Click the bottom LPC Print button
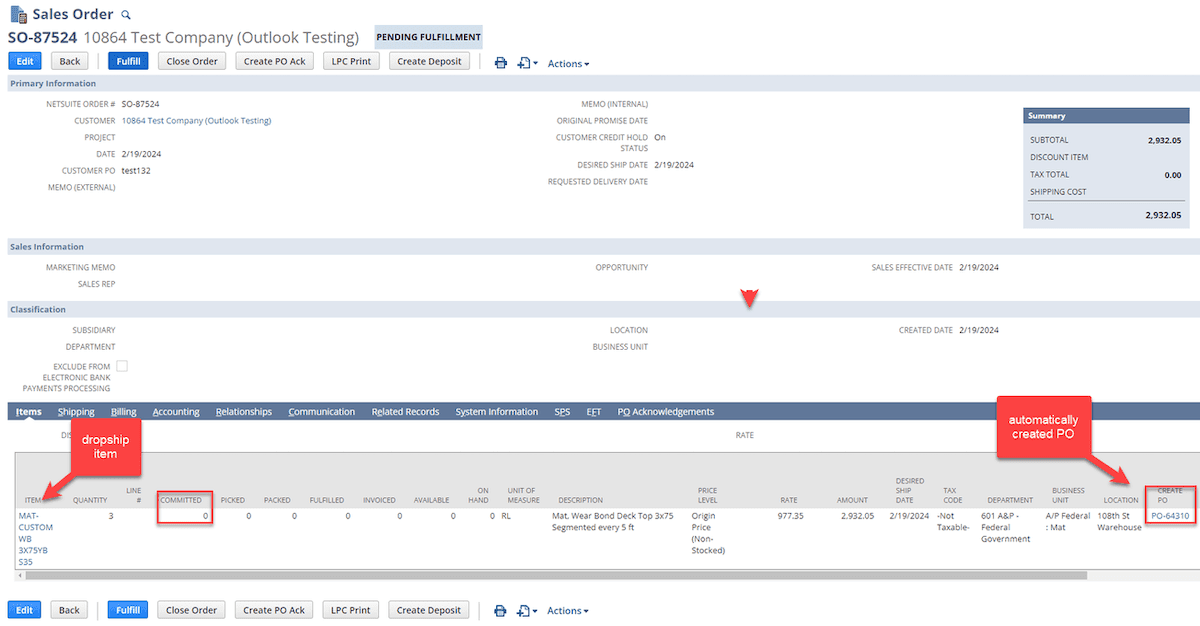The width and height of the screenshot is (1200, 626). tap(351, 610)
